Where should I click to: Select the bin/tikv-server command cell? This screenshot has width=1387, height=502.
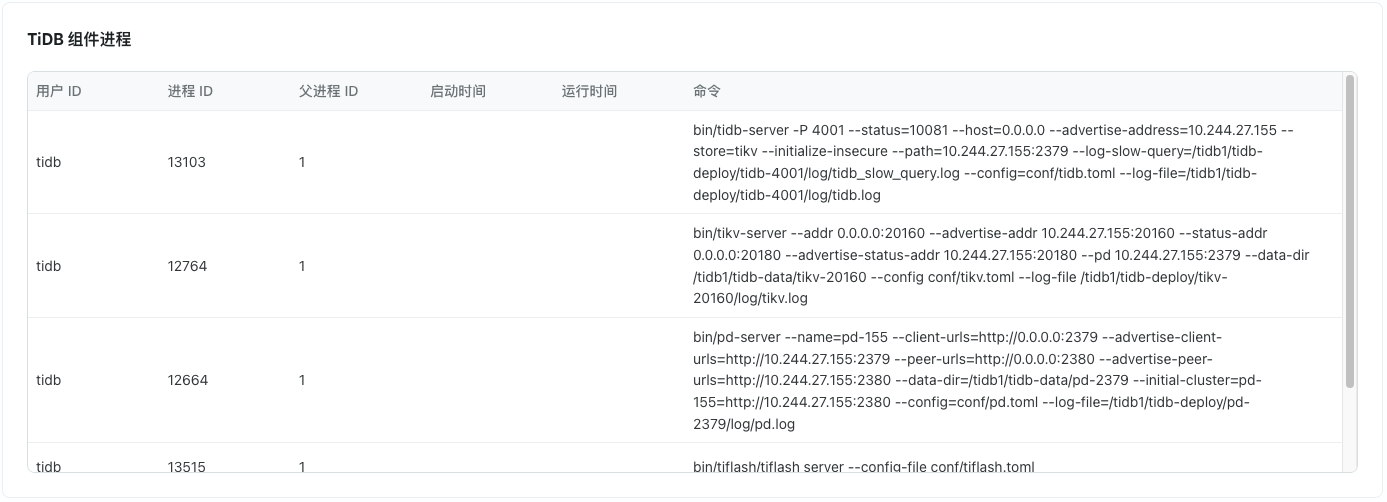coord(1000,266)
